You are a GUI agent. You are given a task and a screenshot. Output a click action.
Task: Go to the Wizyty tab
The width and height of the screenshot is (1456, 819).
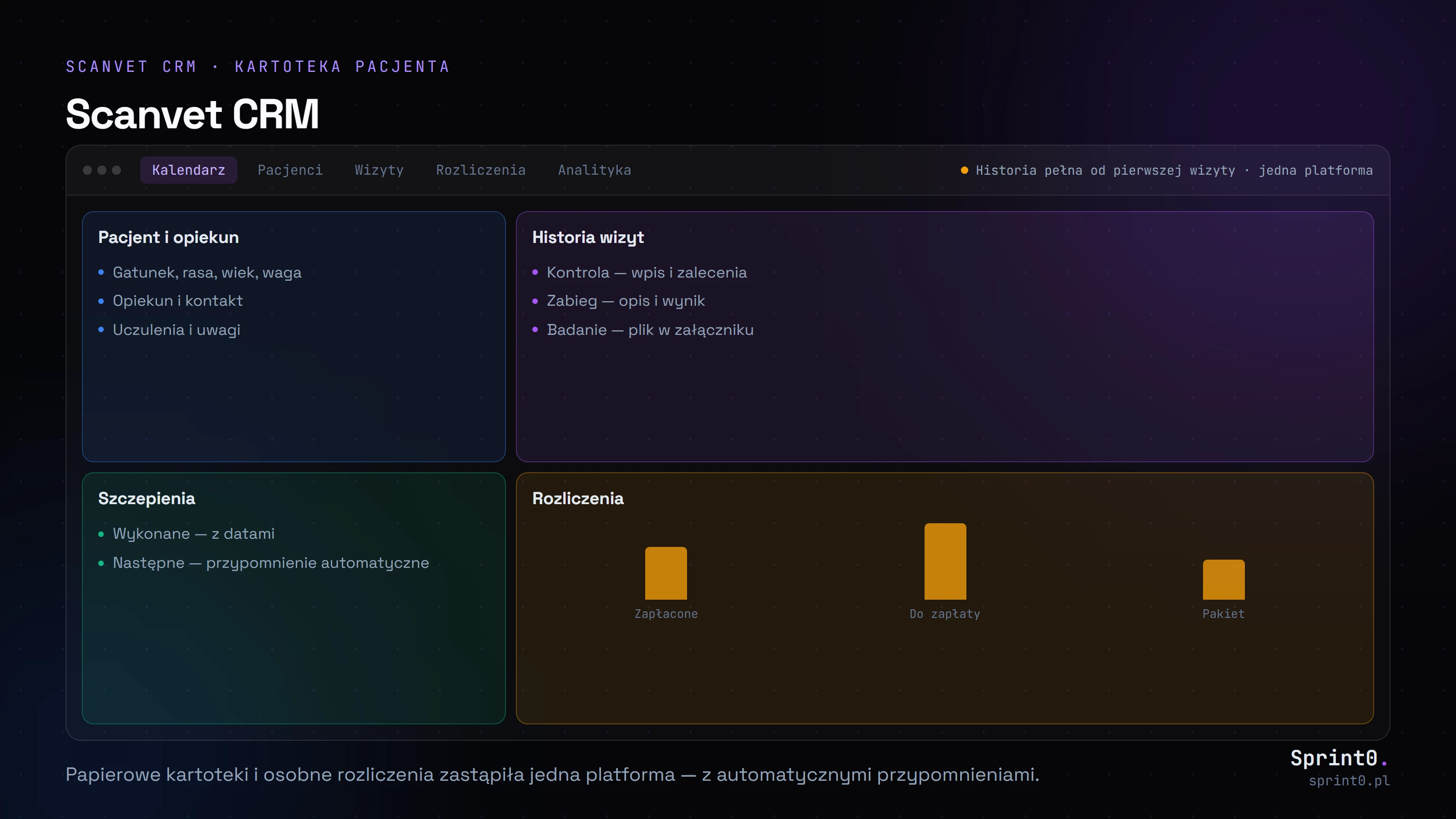379,170
